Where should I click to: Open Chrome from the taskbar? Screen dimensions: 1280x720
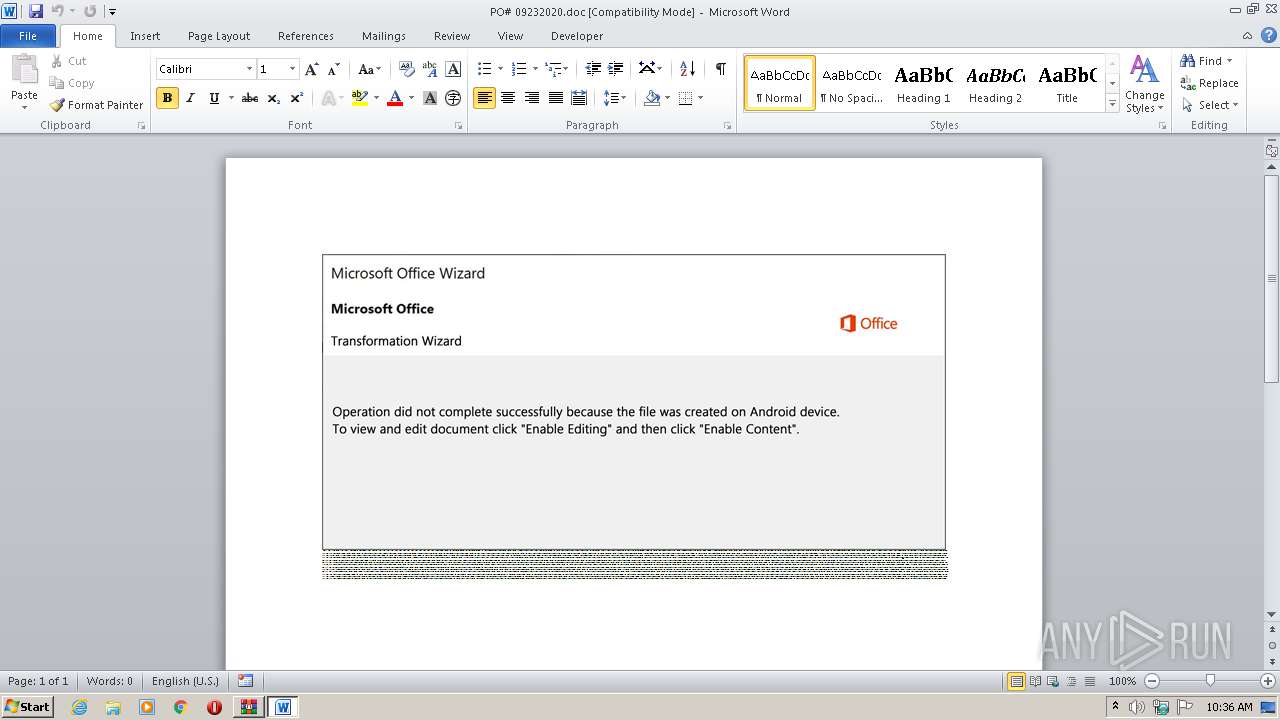click(180, 707)
